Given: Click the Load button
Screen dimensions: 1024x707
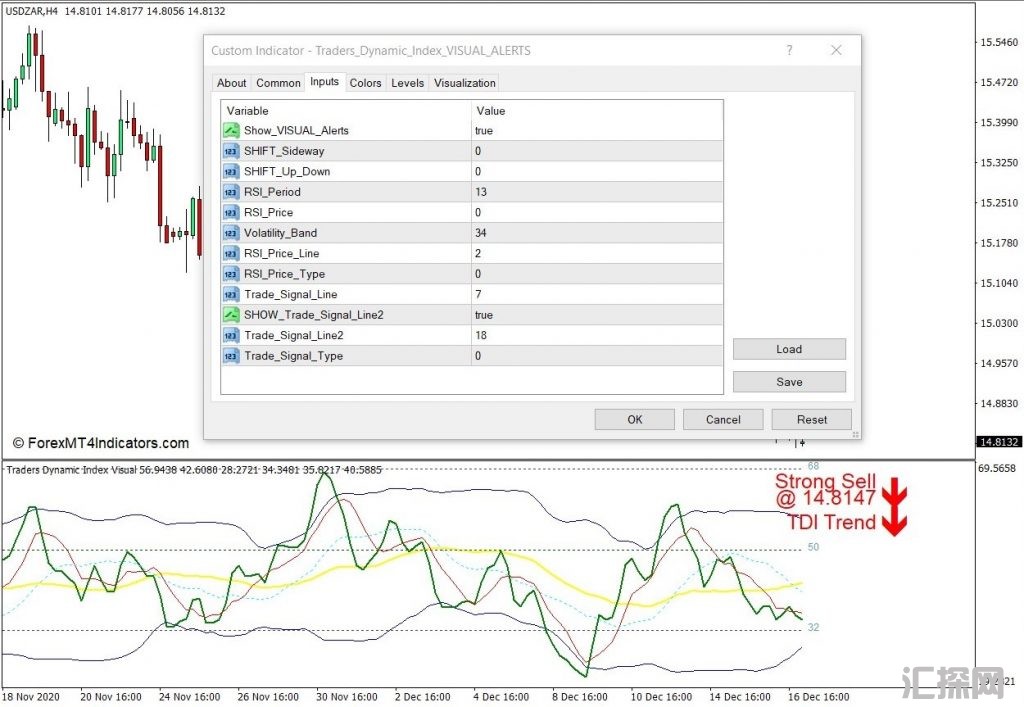Looking at the screenshot, I should 789,349.
